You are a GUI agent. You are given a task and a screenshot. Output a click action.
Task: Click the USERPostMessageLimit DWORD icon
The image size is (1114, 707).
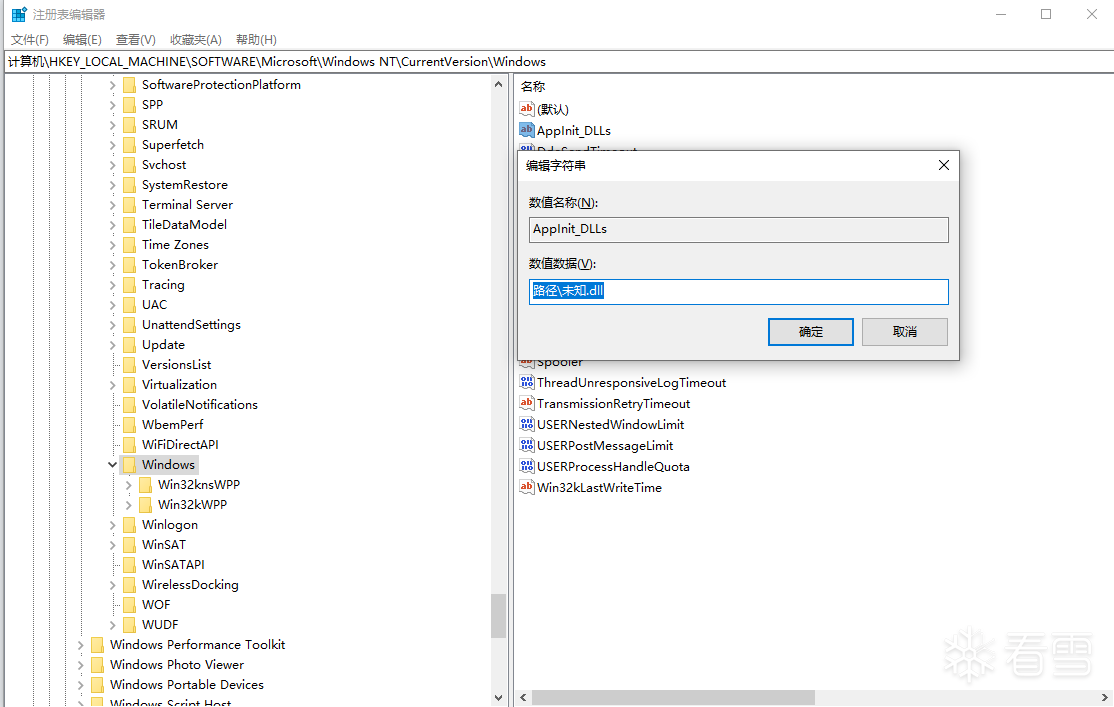click(526, 446)
